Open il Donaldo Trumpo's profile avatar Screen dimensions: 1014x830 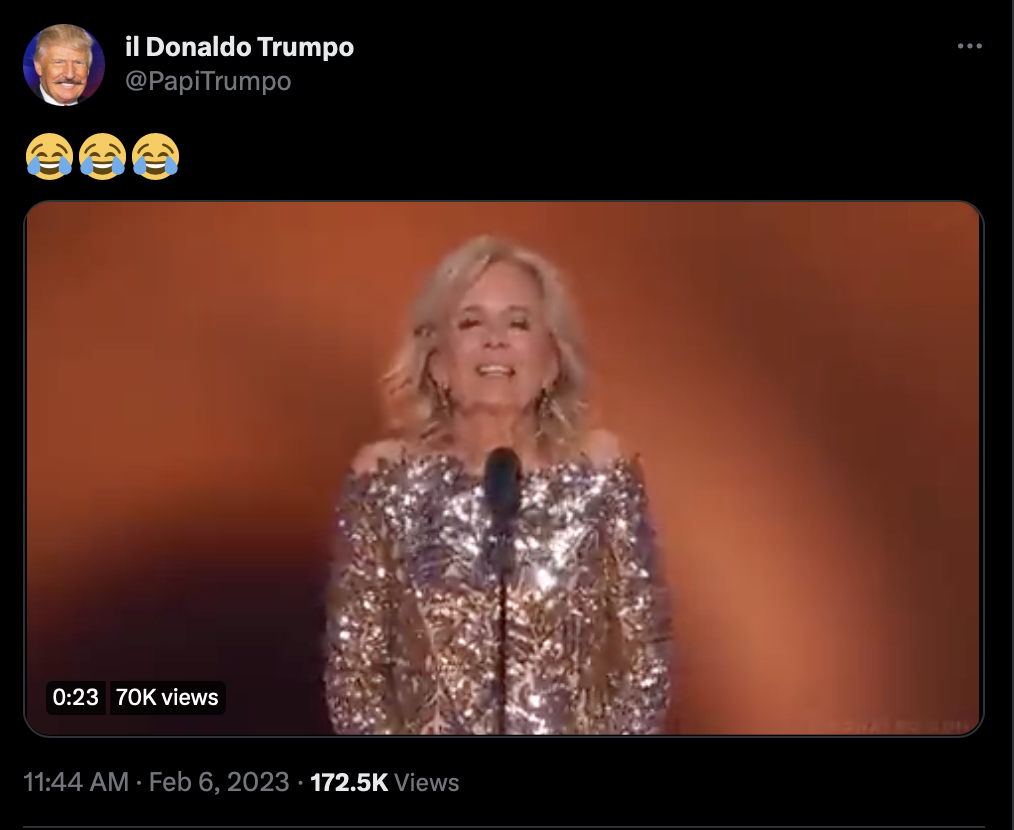pos(63,65)
